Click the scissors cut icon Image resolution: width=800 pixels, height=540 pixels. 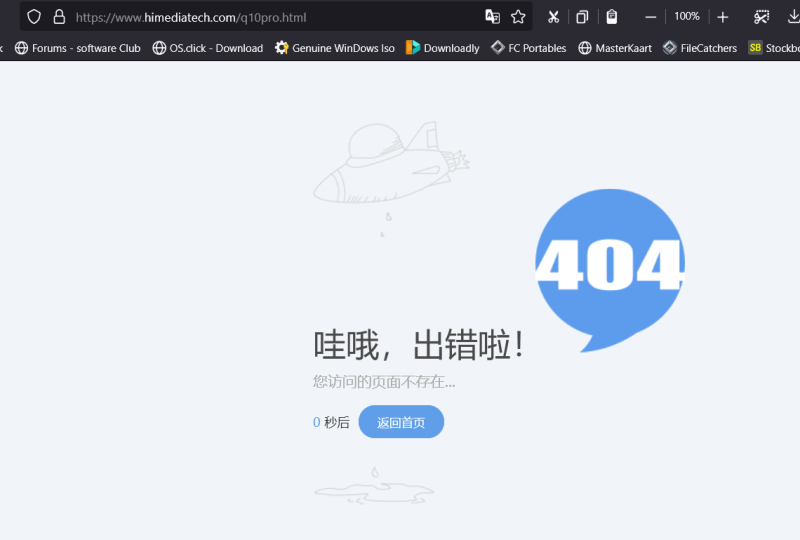point(553,17)
